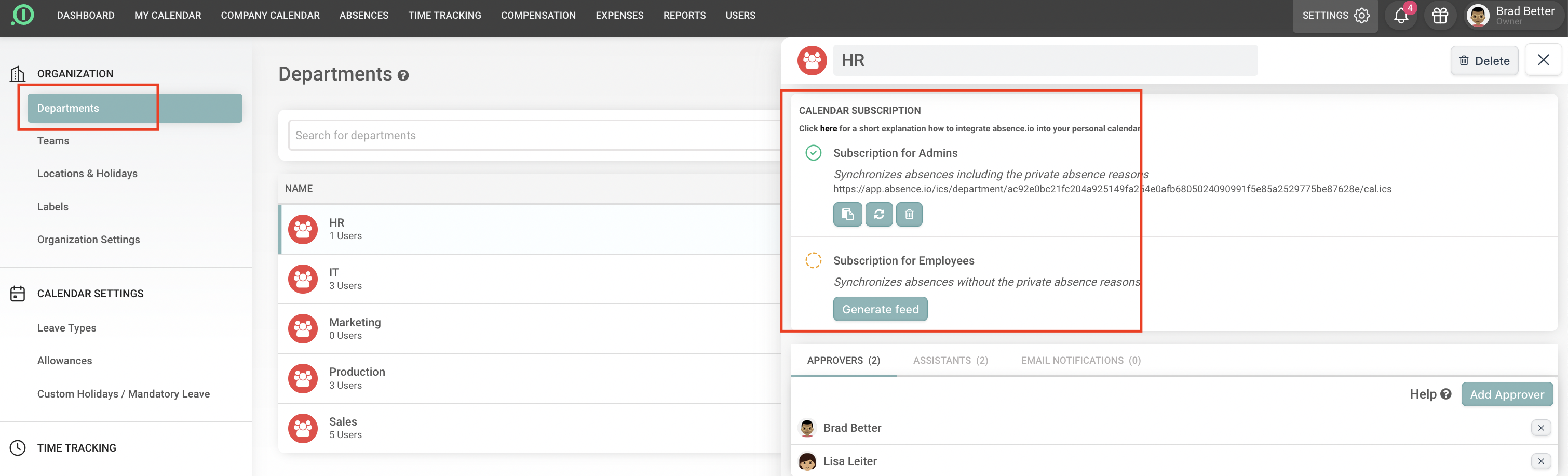Click the 'here' explanation link
Viewport: 1568px width, 476px height.
click(x=828, y=128)
